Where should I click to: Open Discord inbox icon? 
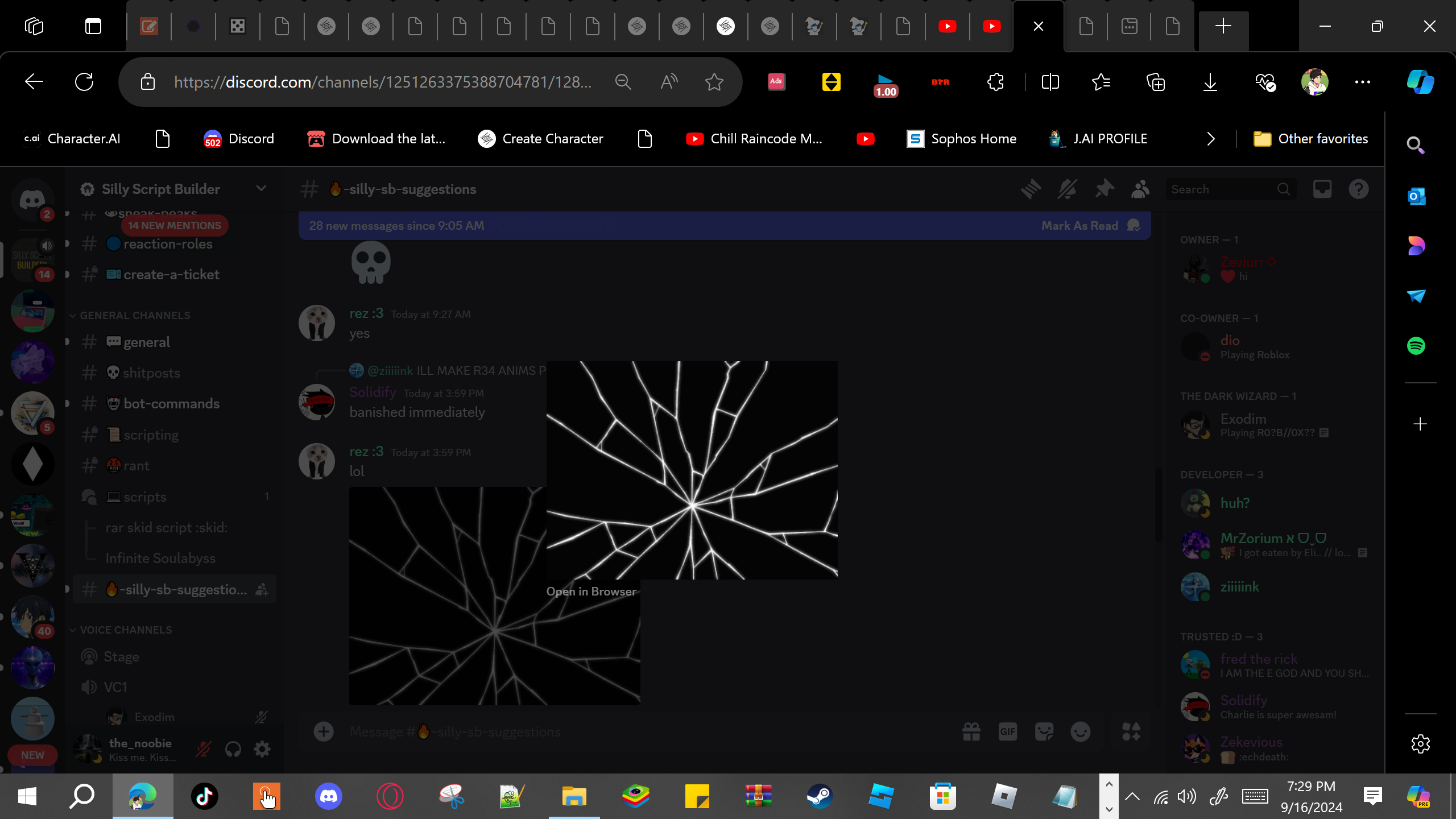coord(1322,189)
